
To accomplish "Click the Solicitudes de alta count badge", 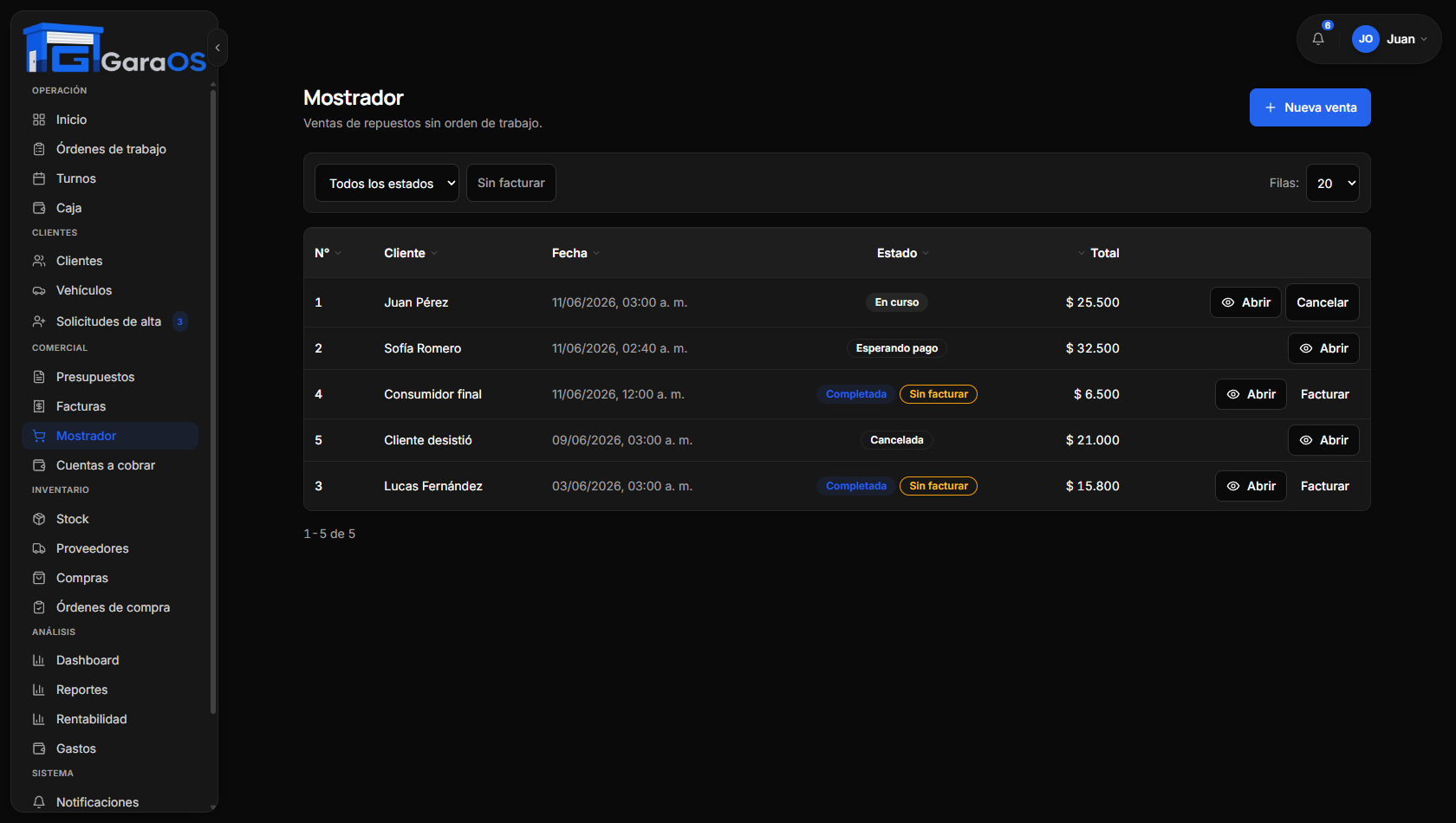I will [179, 321].
